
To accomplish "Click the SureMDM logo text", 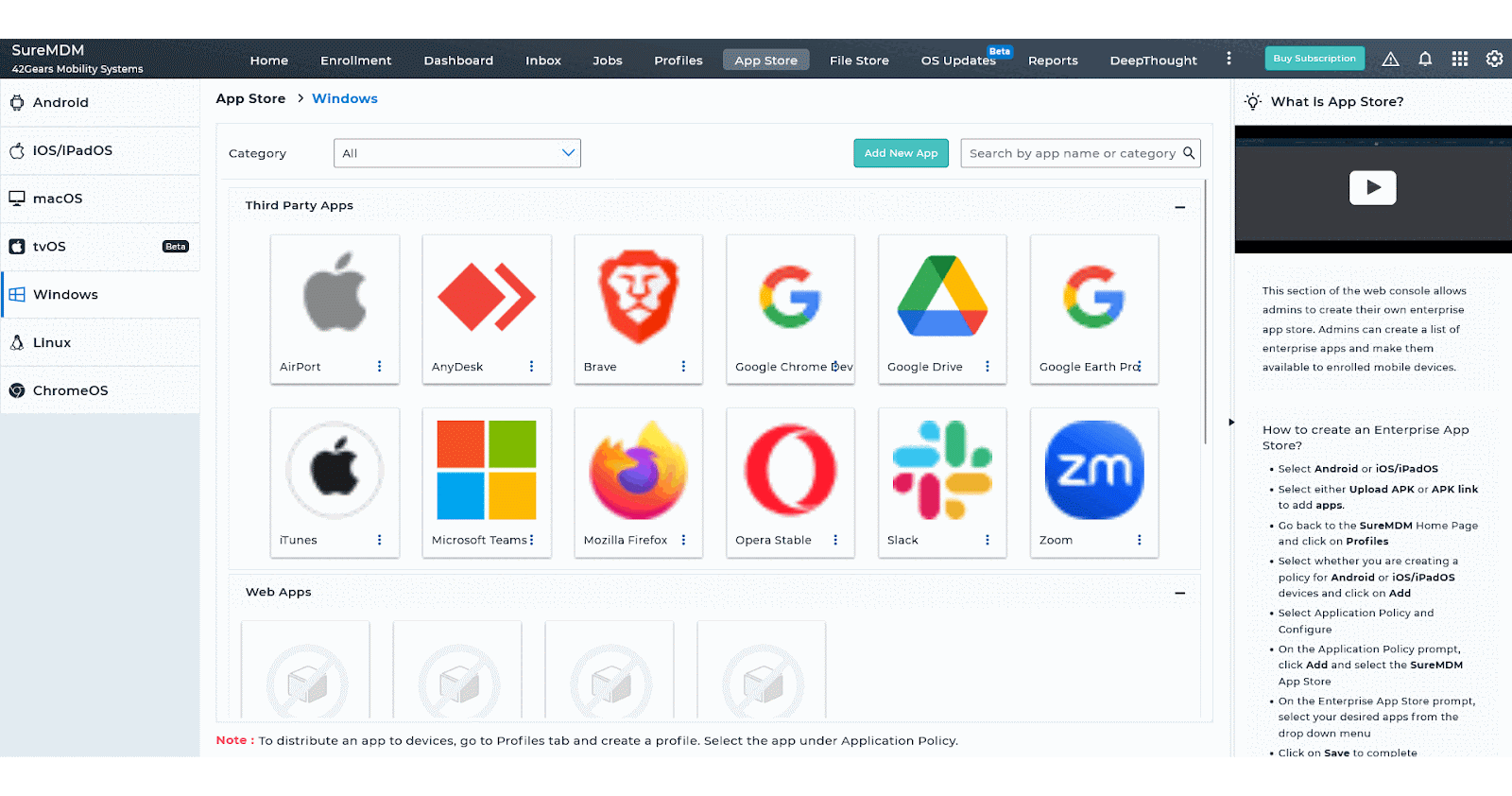I will [x=48, y=50].
